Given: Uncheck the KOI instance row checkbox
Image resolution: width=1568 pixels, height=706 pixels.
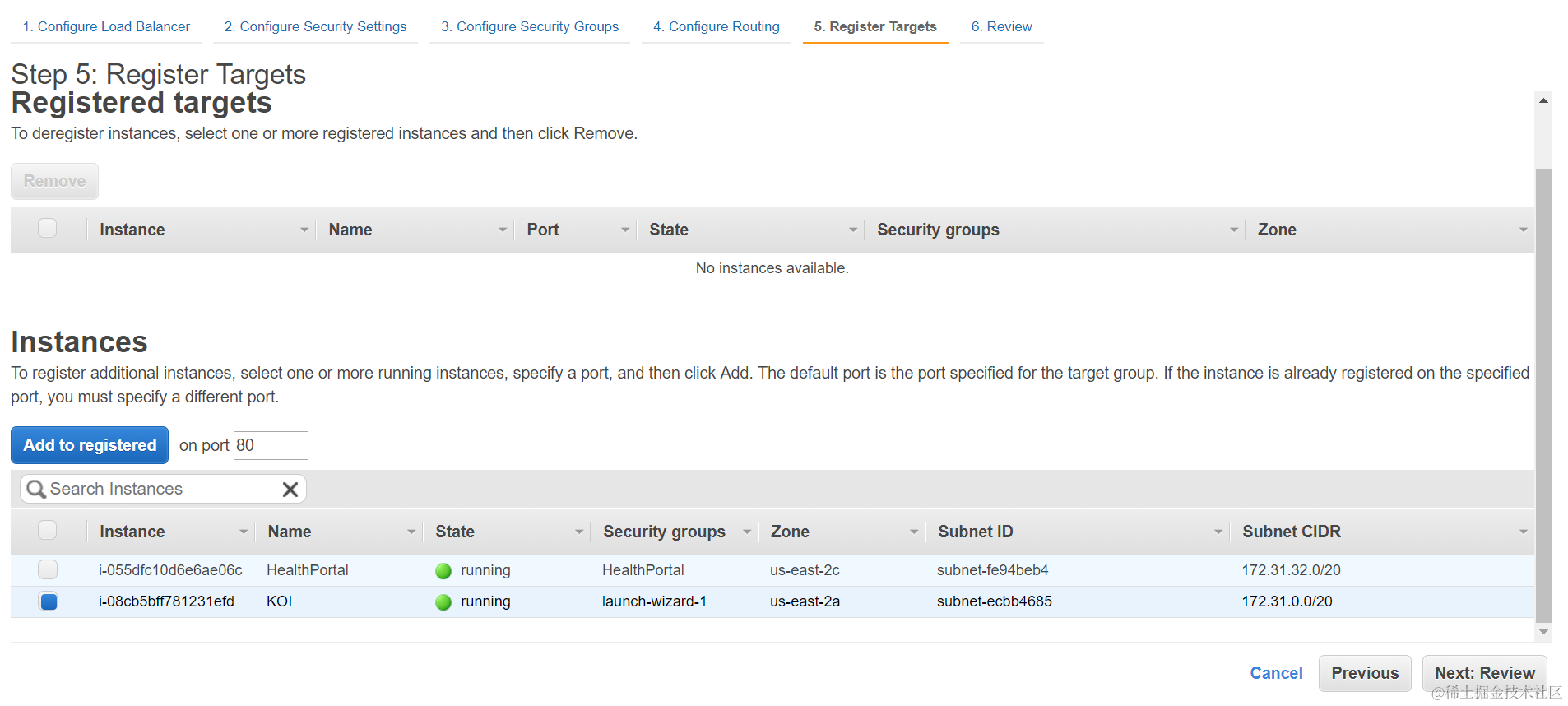Looking at the screenshot, I should pyautogui.click(x=49, y=601).
